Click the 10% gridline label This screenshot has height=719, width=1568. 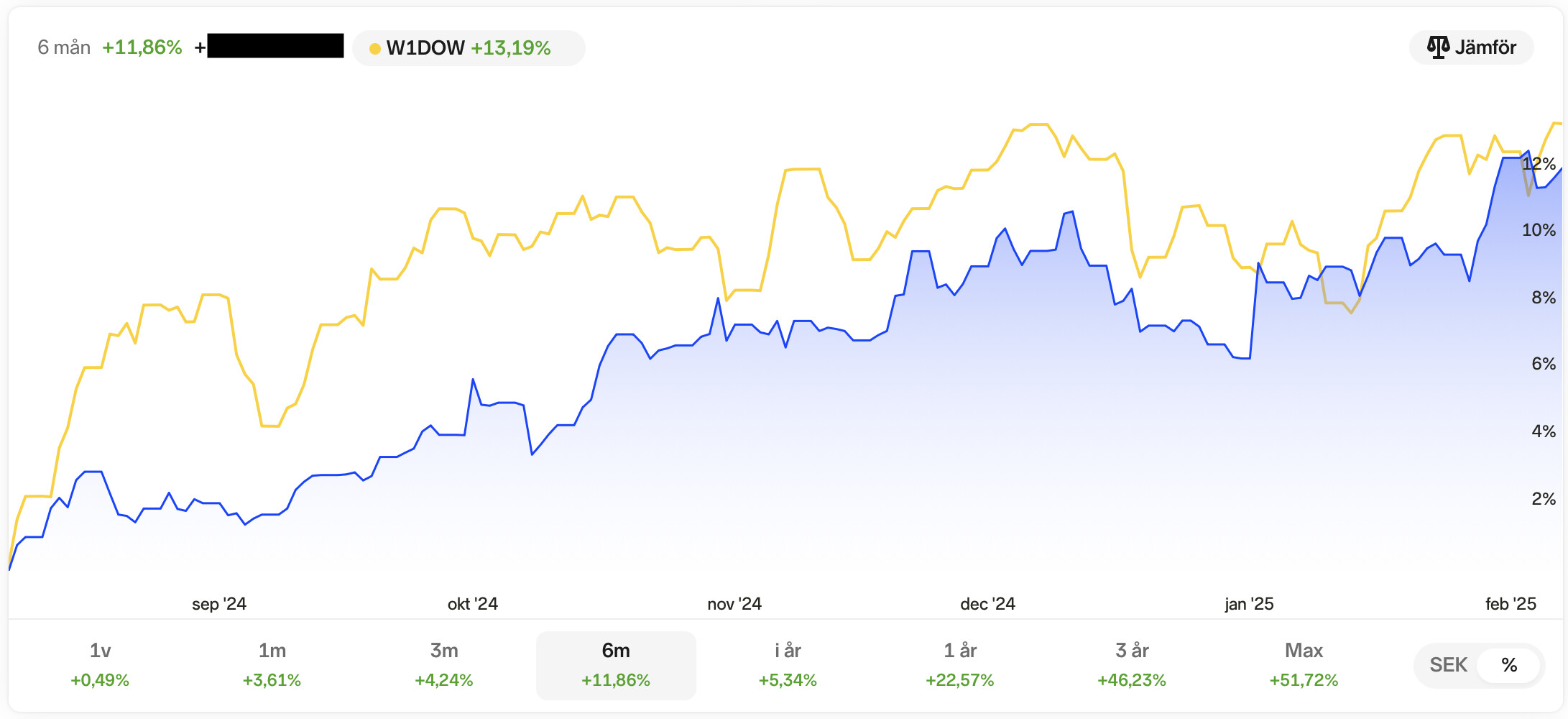click(1539, 230)
